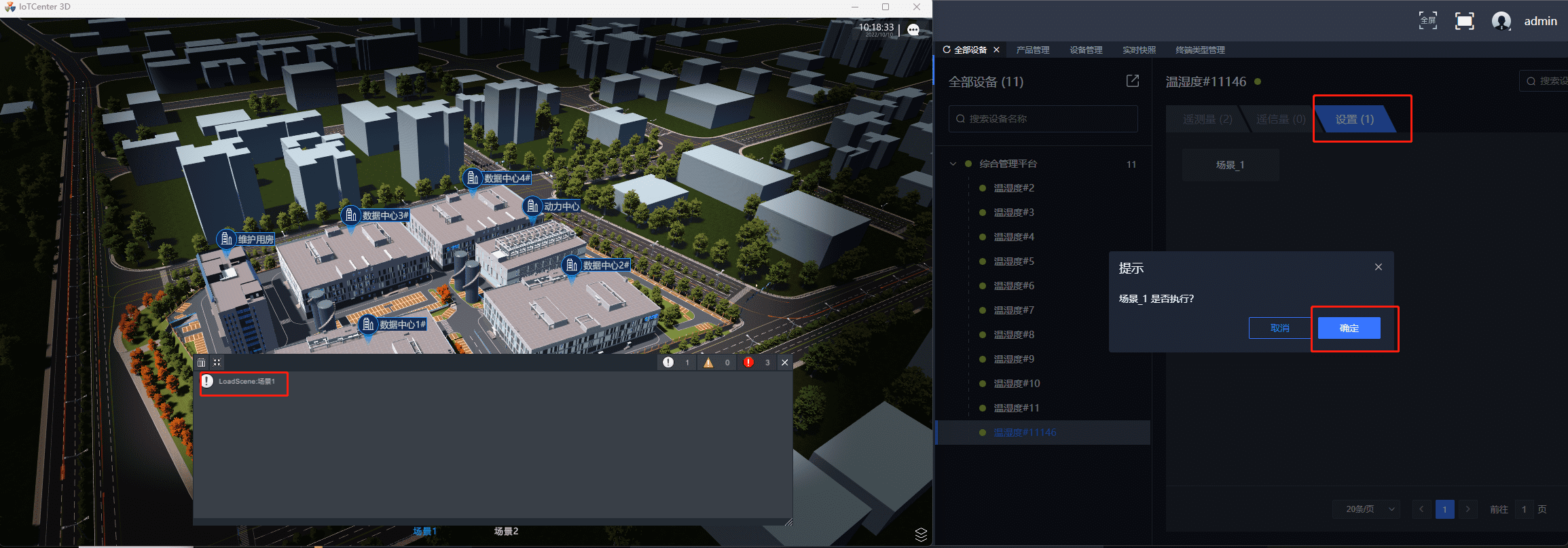Select device 温湿度#6 in the tree
Image resolution: width=1568 pixels, height=548 pixels.
(1014, 286)
